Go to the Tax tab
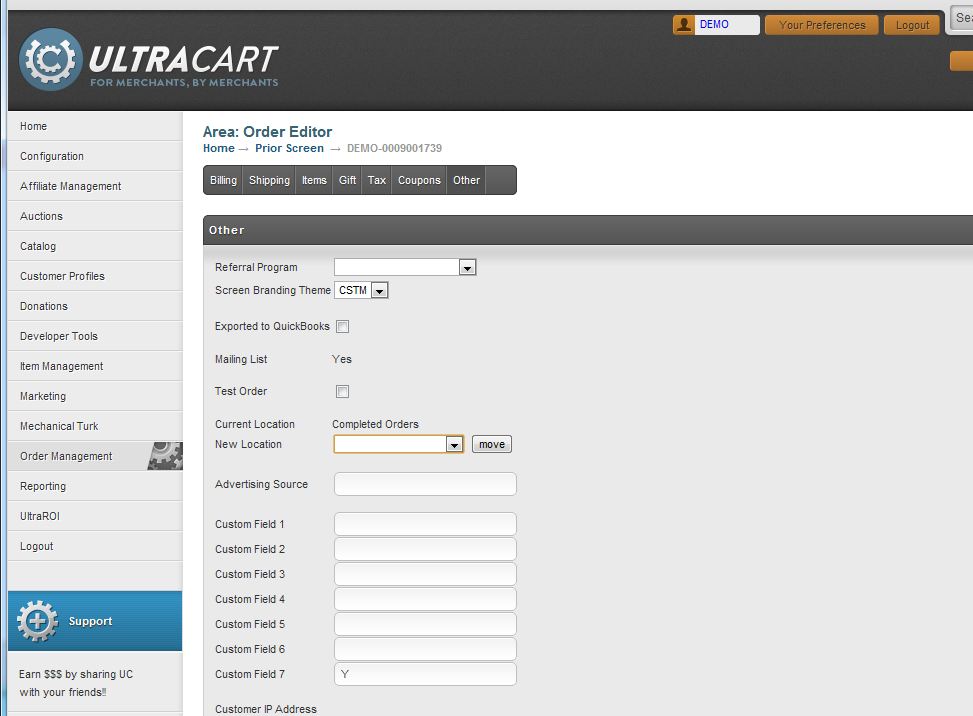Viewport: 973px width, 716px height. coord(377,180)
